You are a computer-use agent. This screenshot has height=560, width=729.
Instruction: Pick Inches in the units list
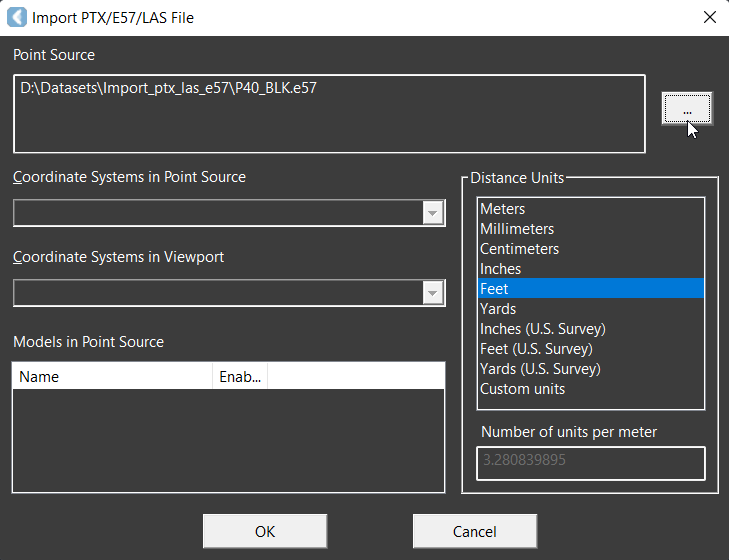(x=500, y=269)
